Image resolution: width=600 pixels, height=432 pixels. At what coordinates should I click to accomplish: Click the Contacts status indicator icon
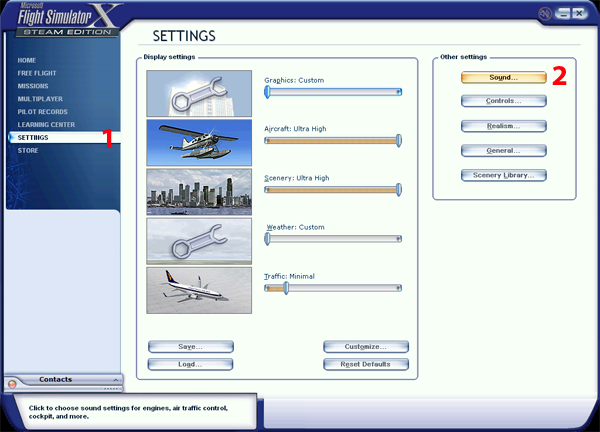click(12, 384)
